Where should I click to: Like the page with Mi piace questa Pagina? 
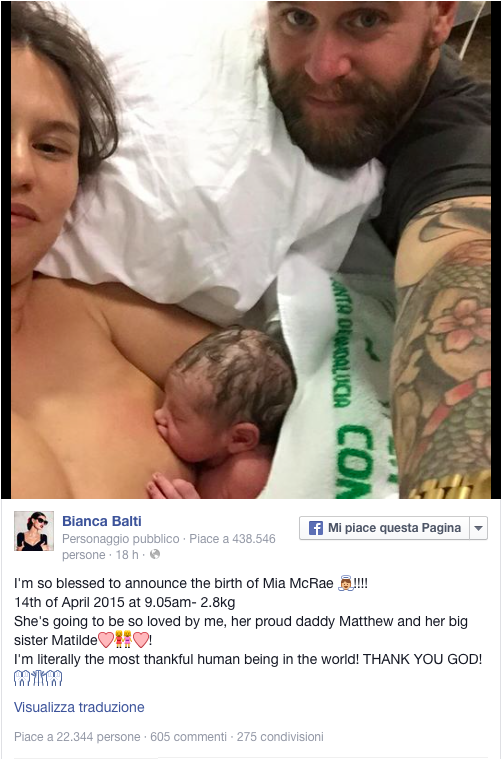pyautogui.click(x=384, y=528)
